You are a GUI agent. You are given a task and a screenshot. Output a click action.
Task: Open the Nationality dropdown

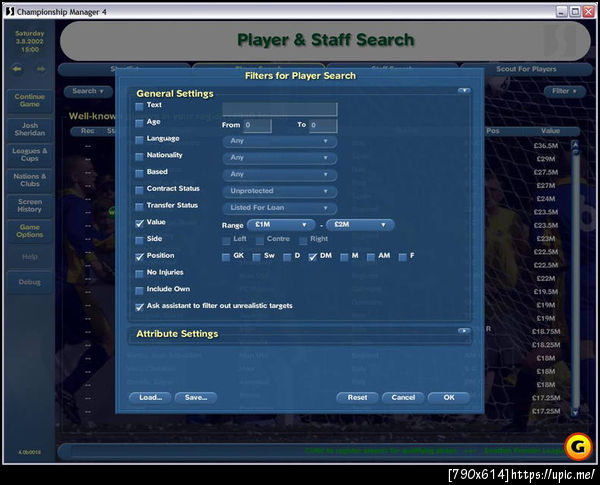(x=280, y=158)
